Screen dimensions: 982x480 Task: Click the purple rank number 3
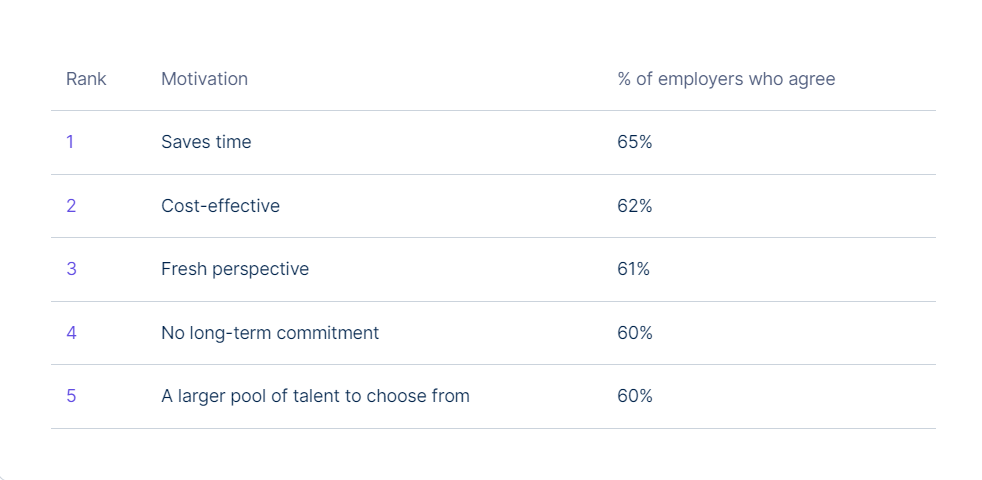tap(71, 269)
